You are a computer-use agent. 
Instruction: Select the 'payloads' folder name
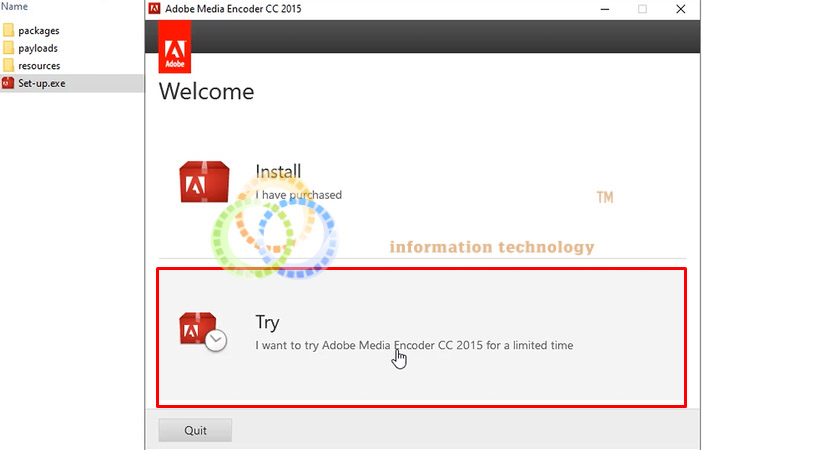38,48
